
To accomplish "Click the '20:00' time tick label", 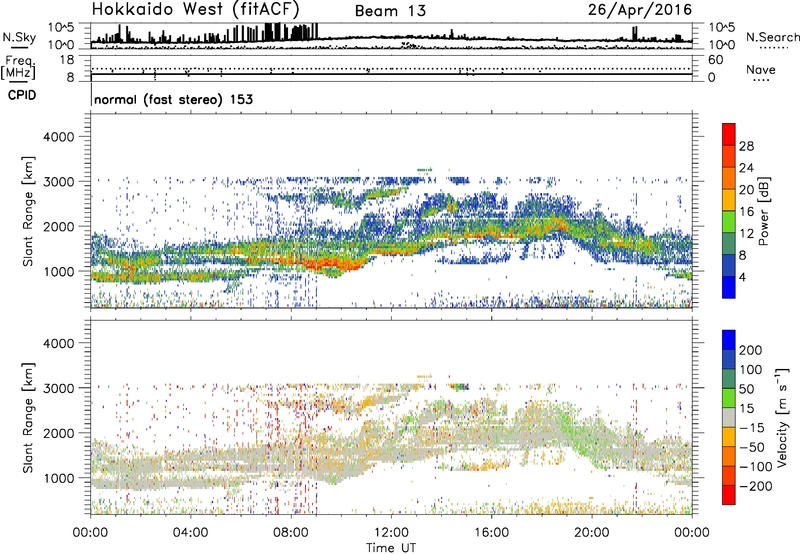I will click(592, 533).
